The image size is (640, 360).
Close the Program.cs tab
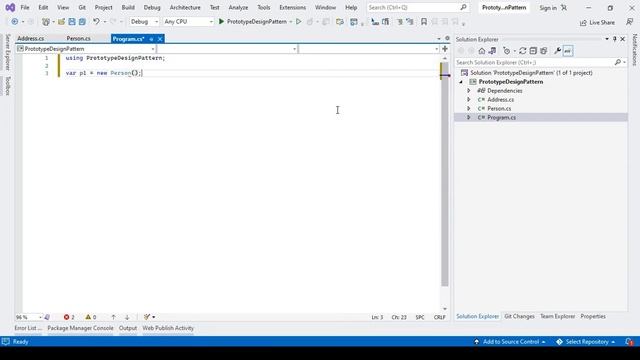[160, 39]
